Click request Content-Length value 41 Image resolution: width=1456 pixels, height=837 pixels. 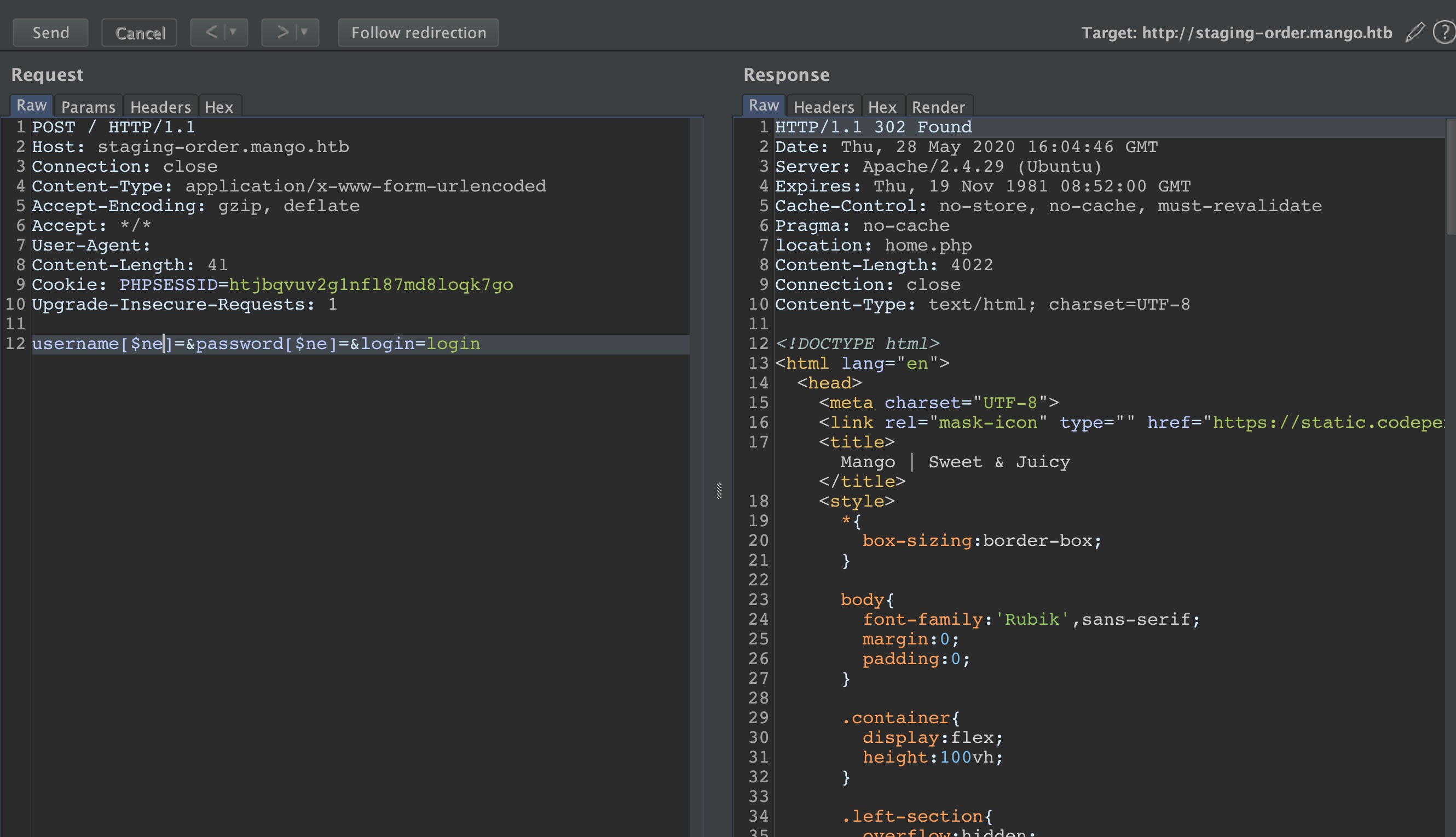coord(218,265)
